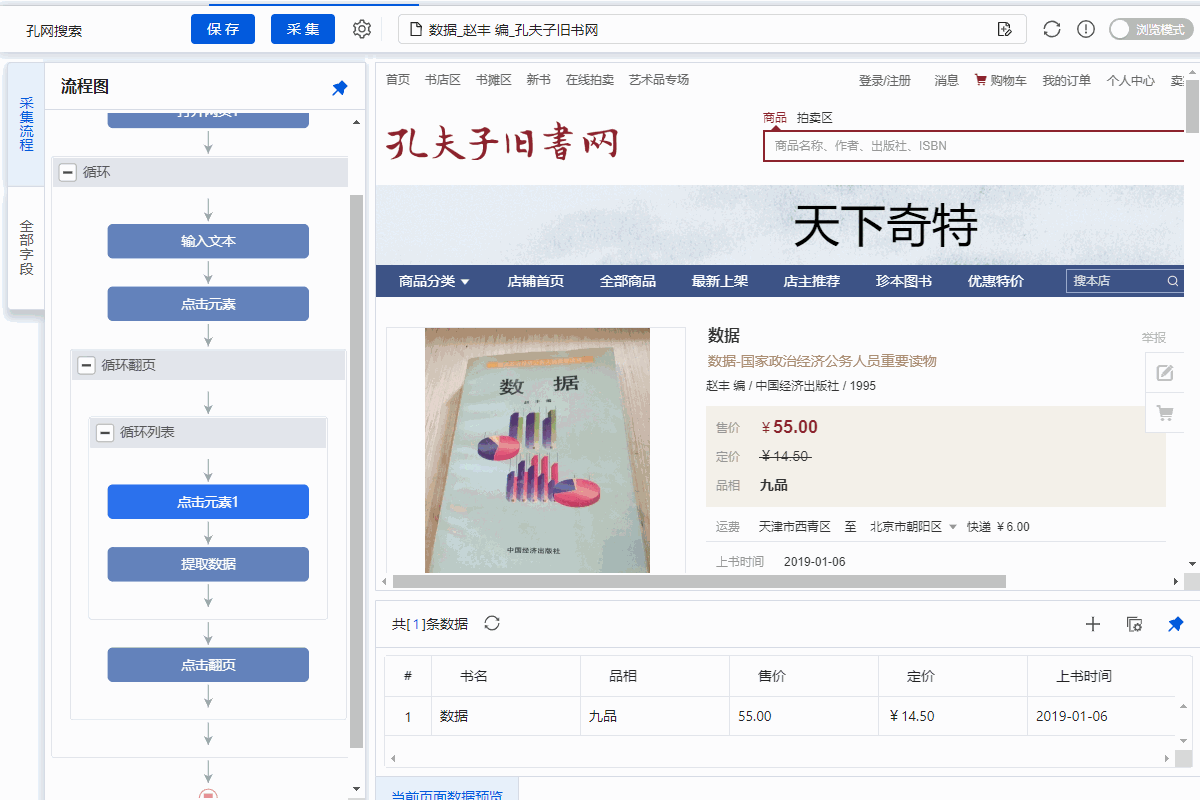Reload the page with the top toolbar refresh icon

pos(1052,29)
